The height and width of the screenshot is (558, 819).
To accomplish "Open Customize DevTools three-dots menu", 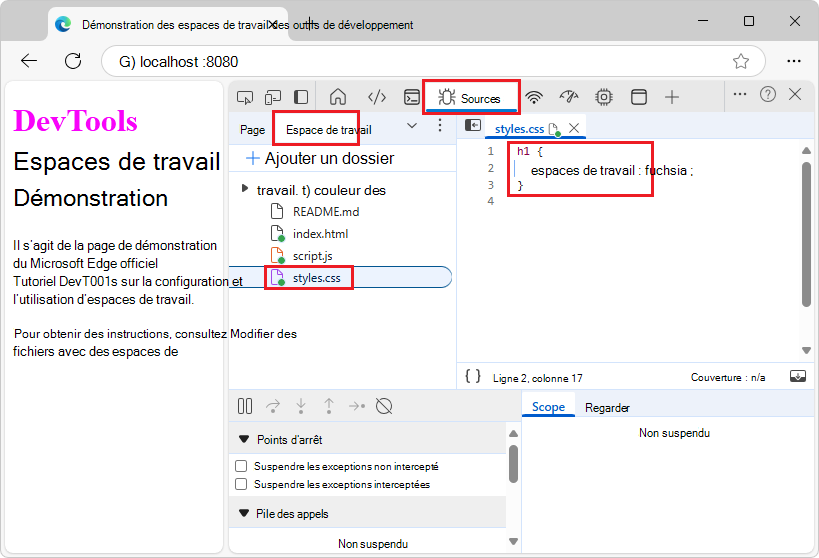I will pos(740,95).
